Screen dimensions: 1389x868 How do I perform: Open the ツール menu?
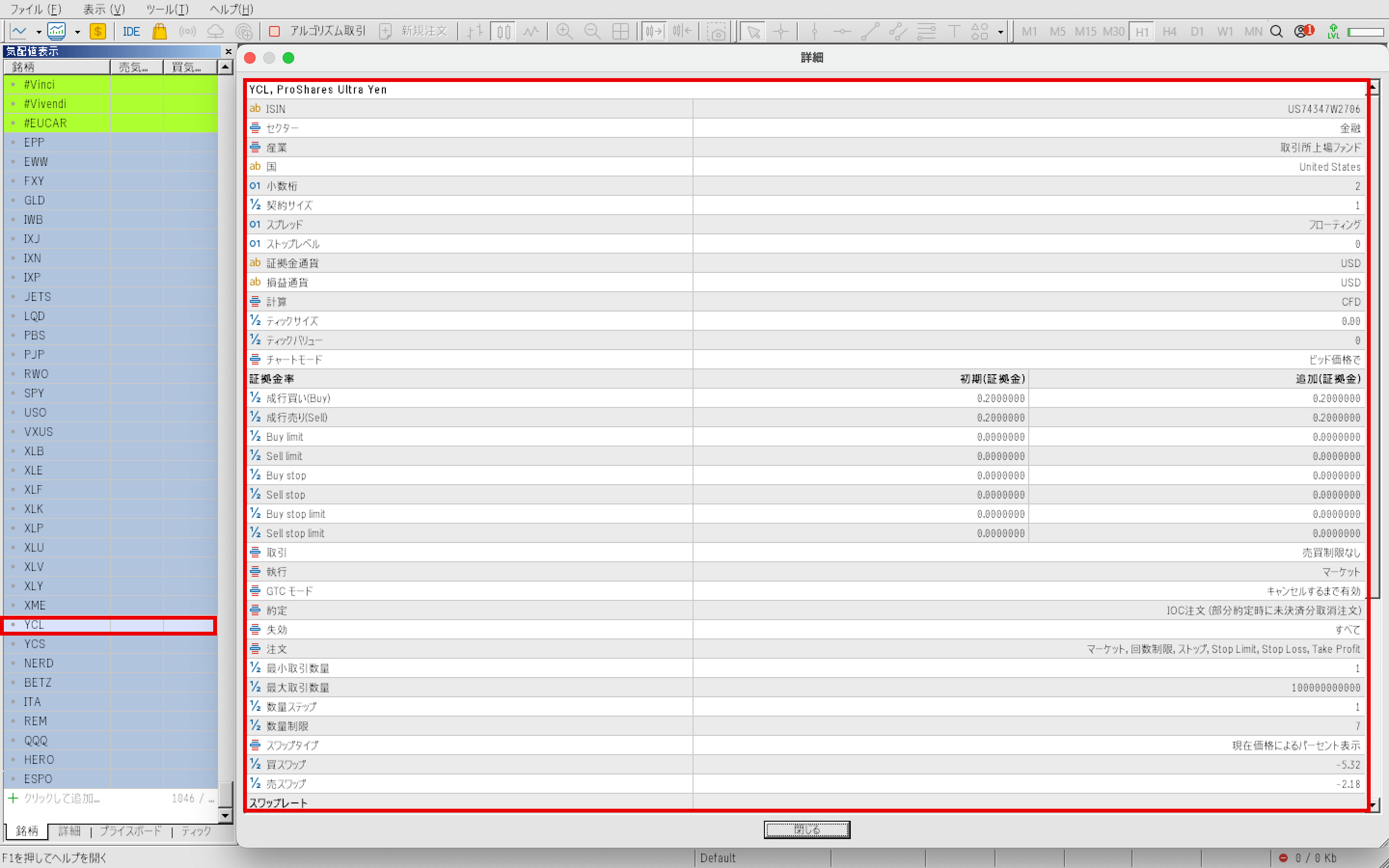165,9
